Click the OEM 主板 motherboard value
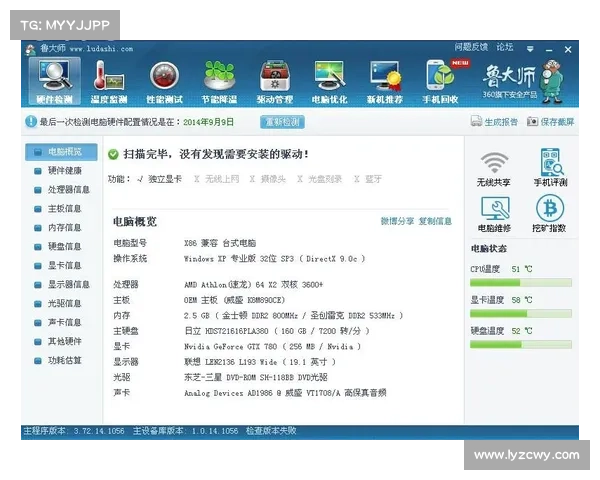The height and width of the screenshot is (480, 600). pos(235,300)
